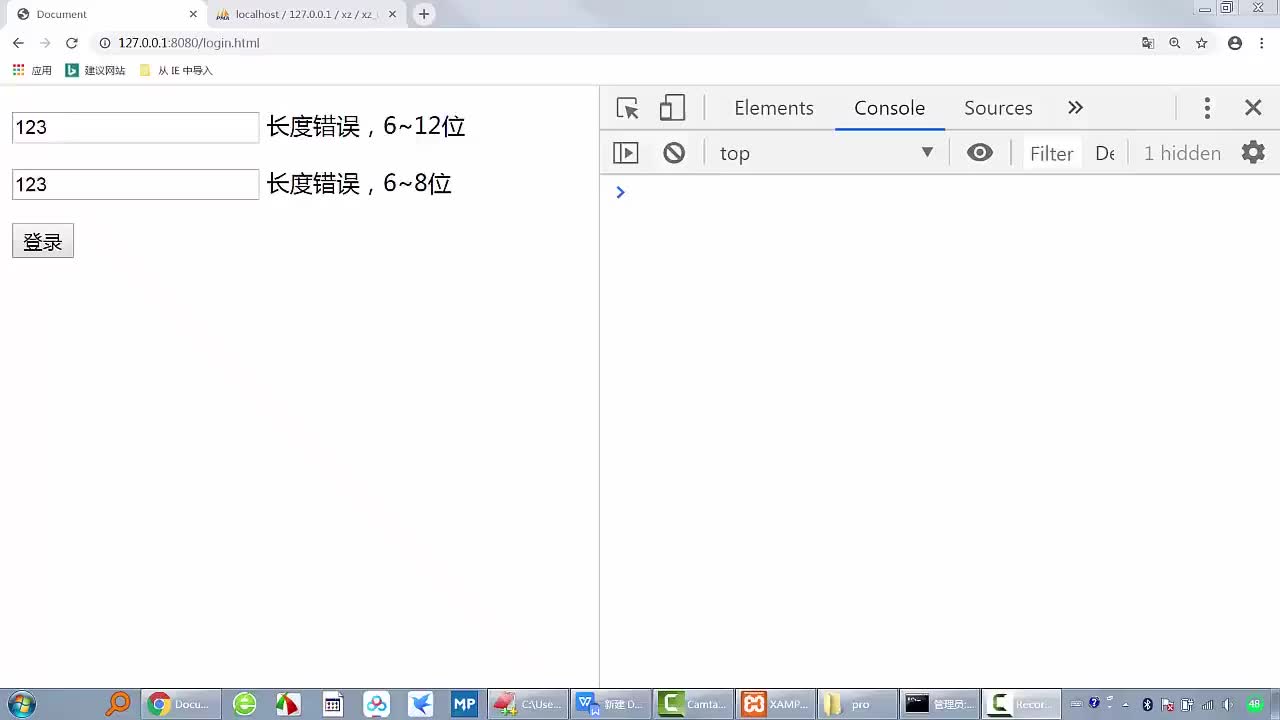Bookmark this page with the star icon

pyautogui.click(x=1202, y=43)
